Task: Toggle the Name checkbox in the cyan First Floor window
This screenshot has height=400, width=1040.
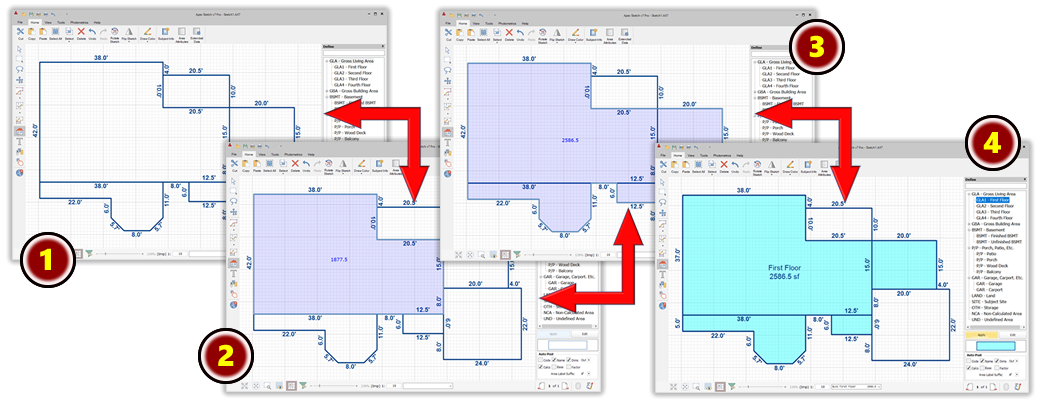Action: point(982,361)
